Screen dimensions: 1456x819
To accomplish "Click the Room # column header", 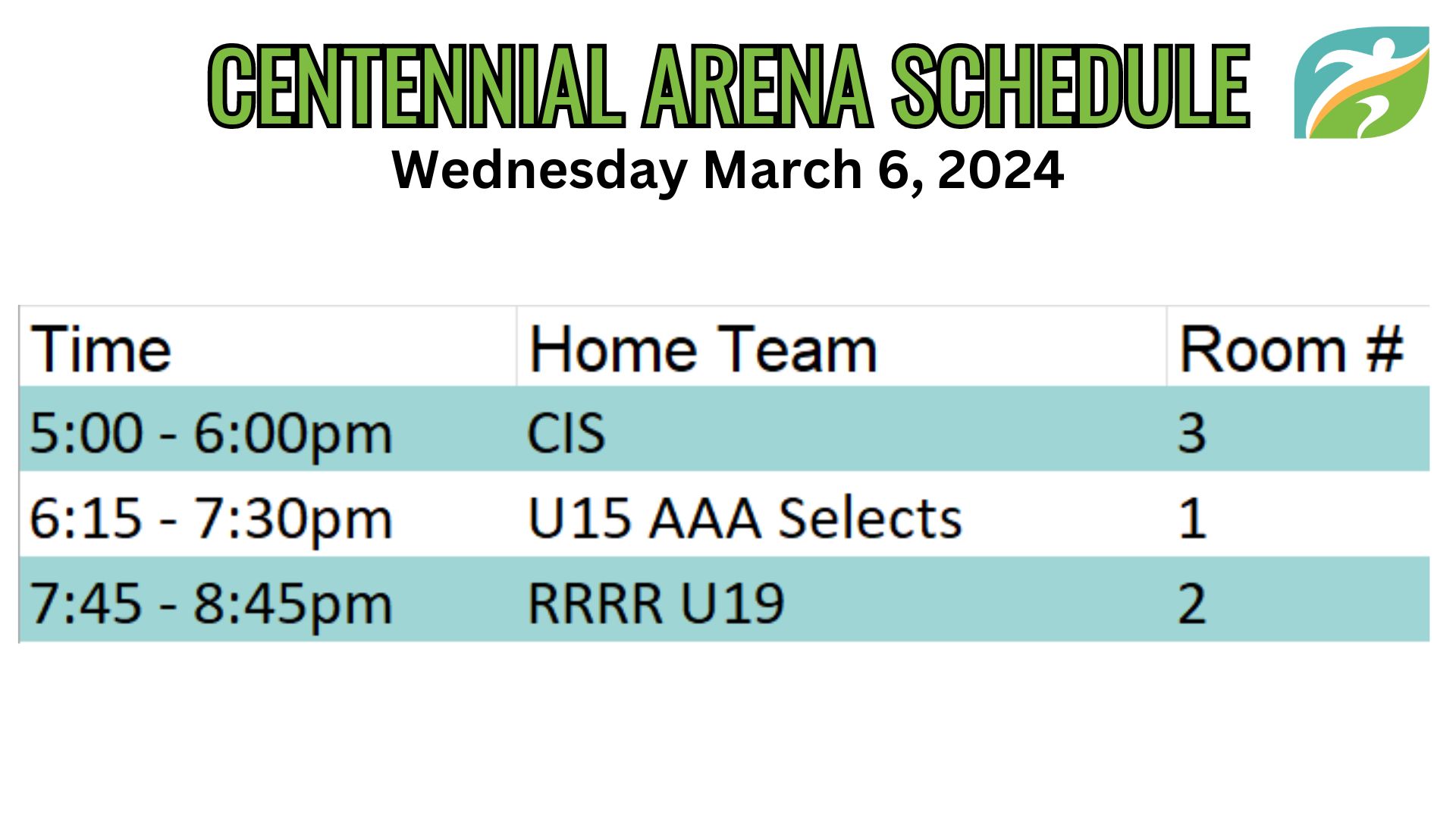I will 1298,347.
